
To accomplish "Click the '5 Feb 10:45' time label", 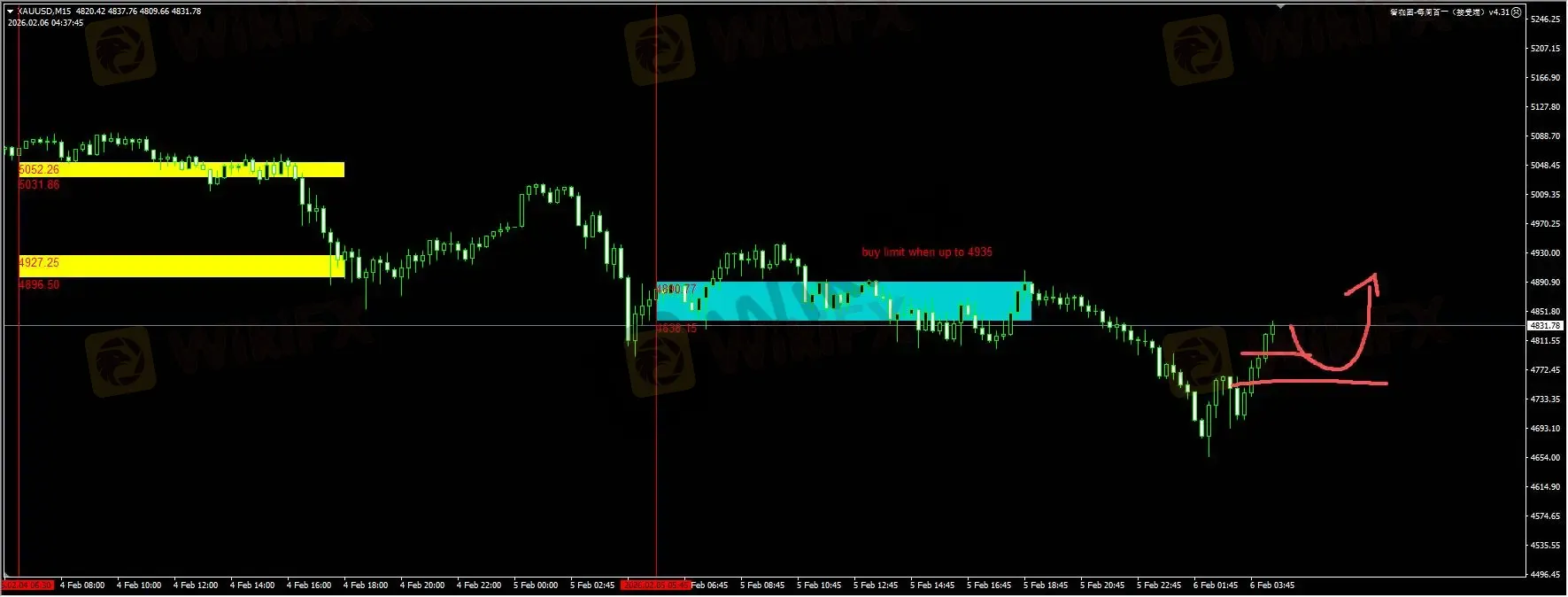I will [x=819, y=585].
